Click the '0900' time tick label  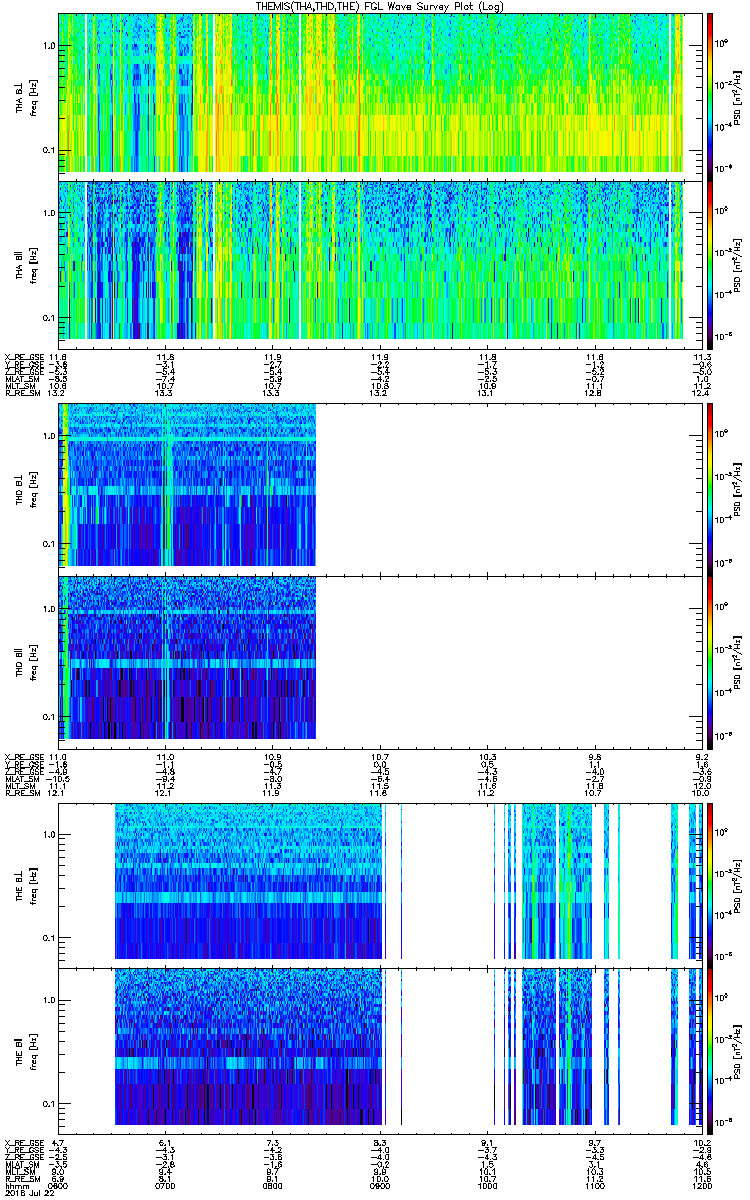380,1185
